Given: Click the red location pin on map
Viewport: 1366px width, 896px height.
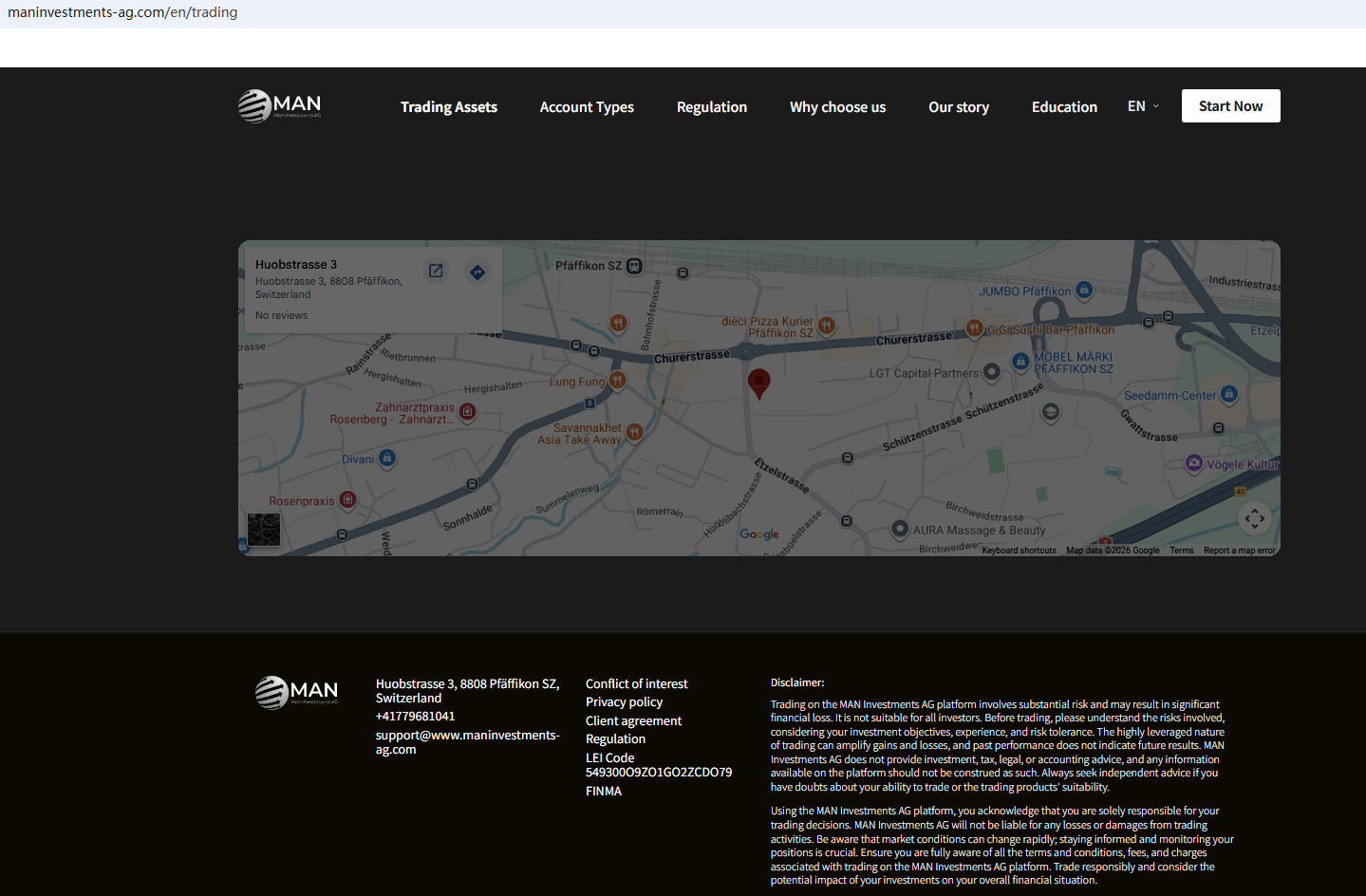Looking at the screenshot, I should tap(758, 383).
